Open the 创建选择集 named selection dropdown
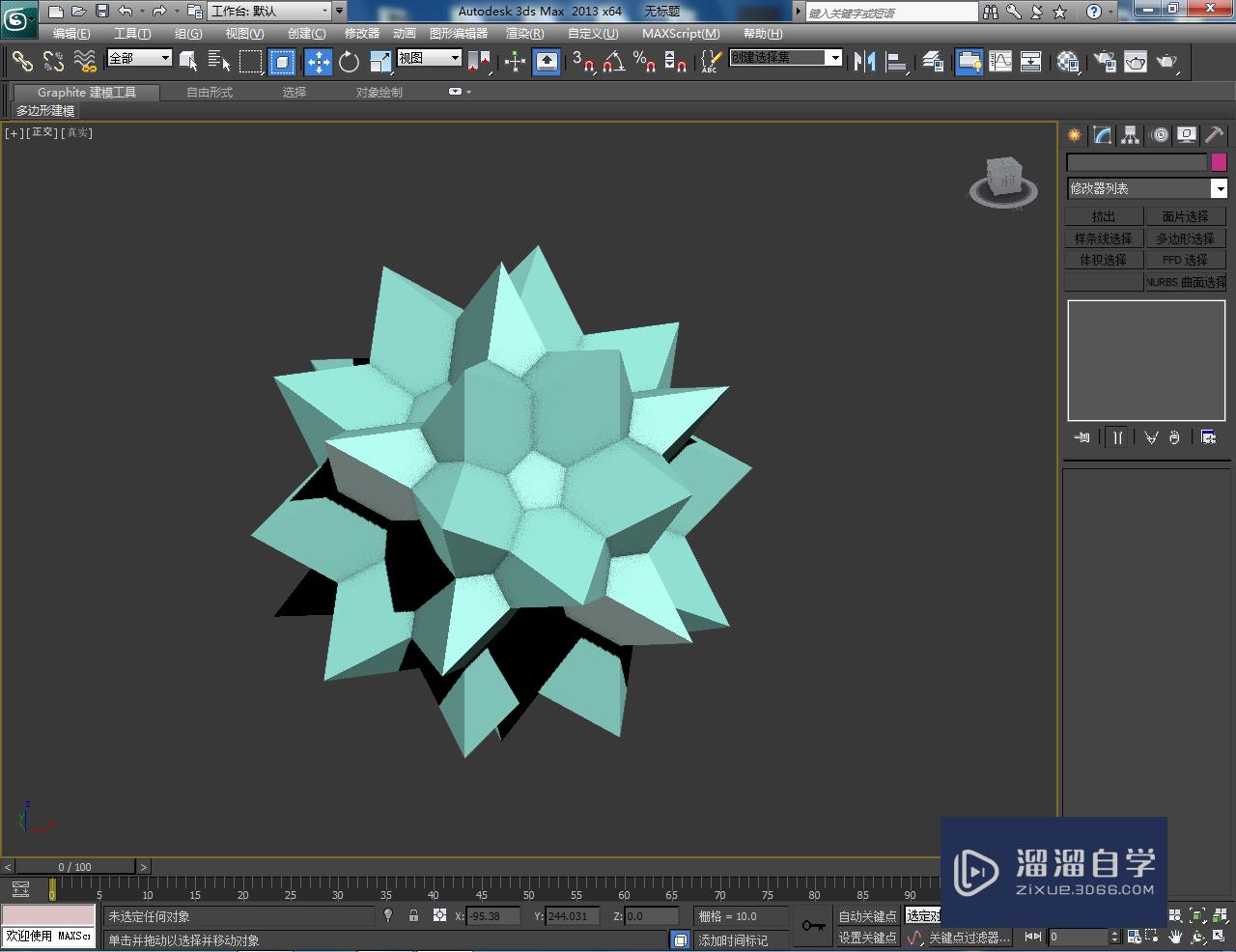This screenshot has height=952, width=1236. (786, 58)
